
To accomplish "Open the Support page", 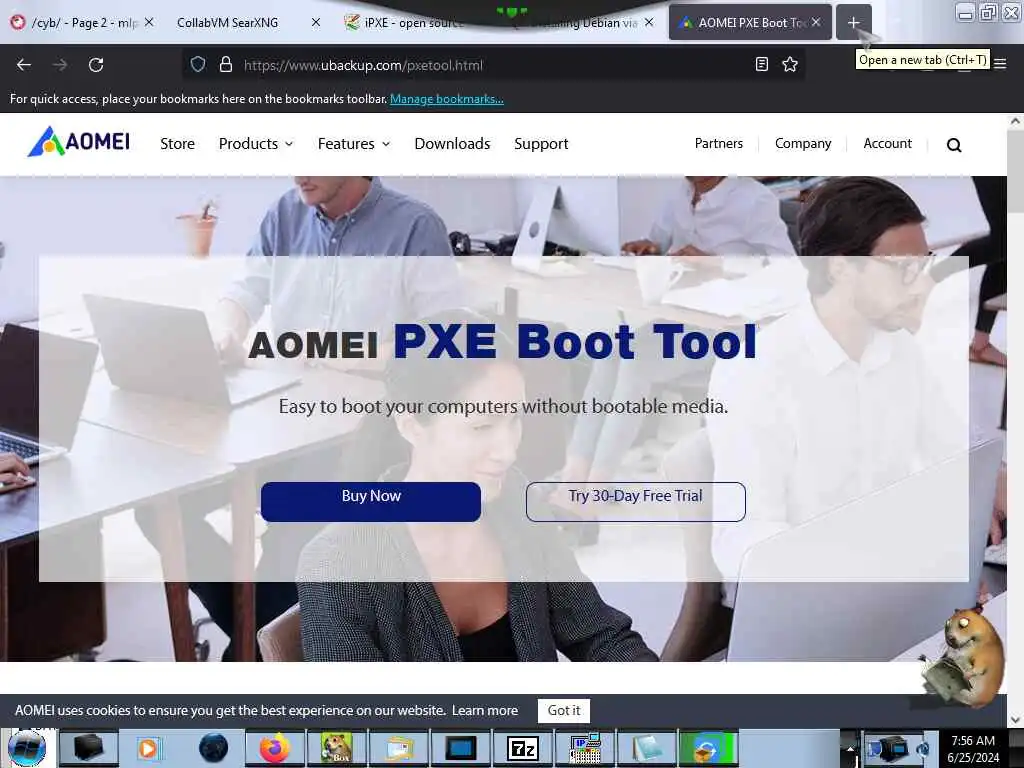I will tap(541, 144).
